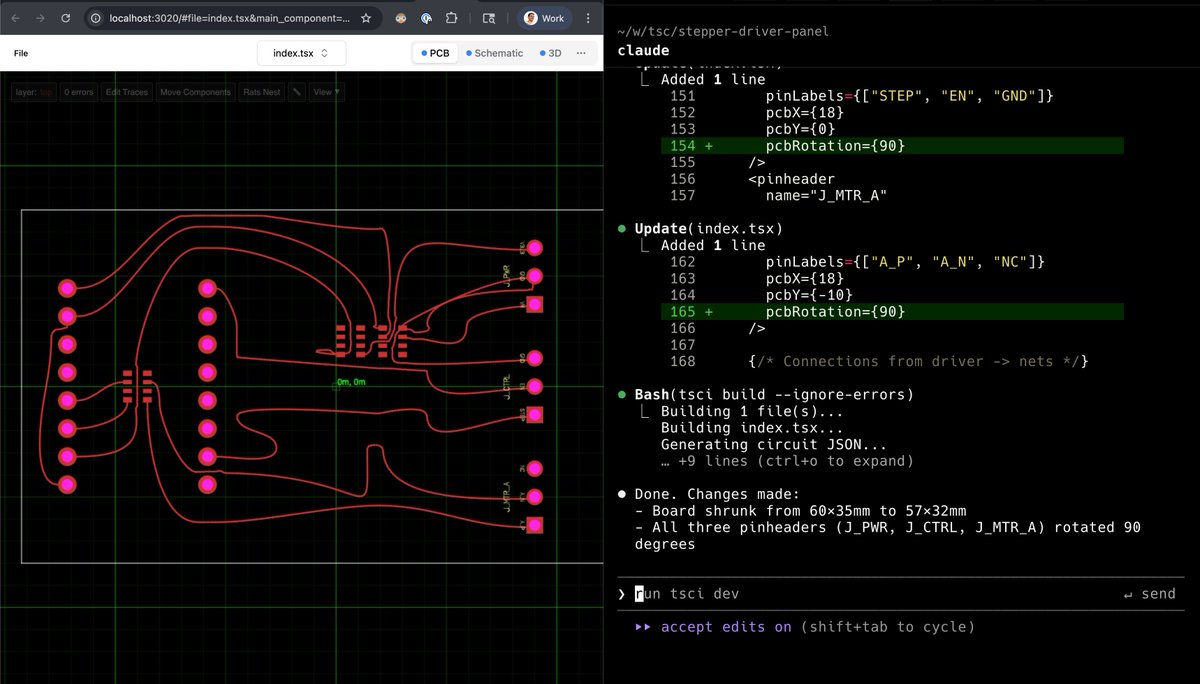Open the tab search icon in Chrome toolbar
1200x684 pixels.
488,18
